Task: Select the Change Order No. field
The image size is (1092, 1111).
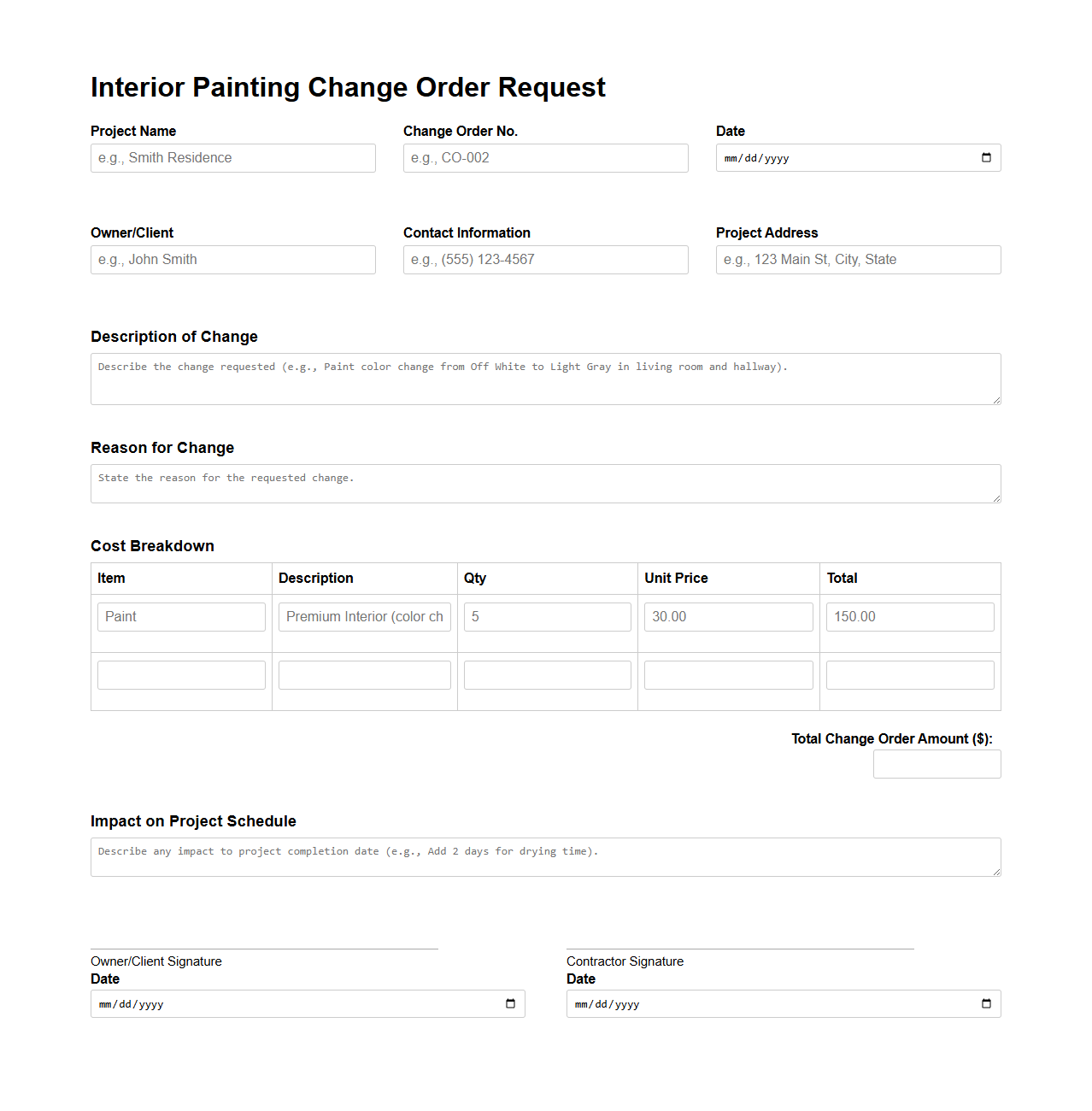Action: tap(545, 157)
